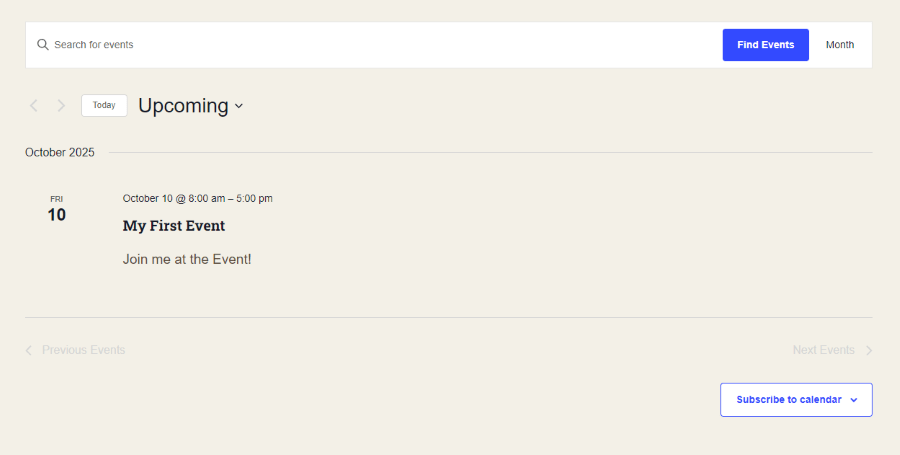Click the October 2025 month separator

(60, 153)
